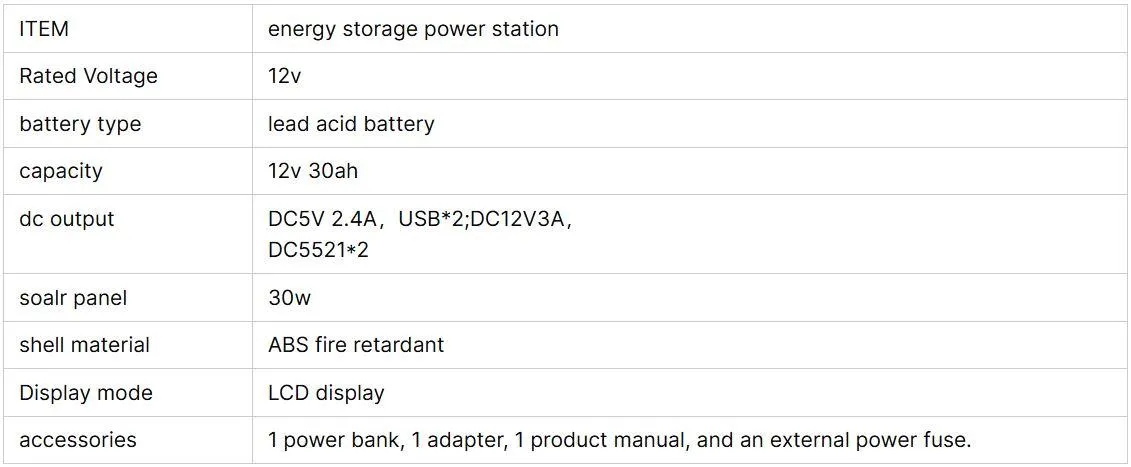Click the accessories row label
This screenshot has height=467, width=1131.
click(x=78, y=440)
